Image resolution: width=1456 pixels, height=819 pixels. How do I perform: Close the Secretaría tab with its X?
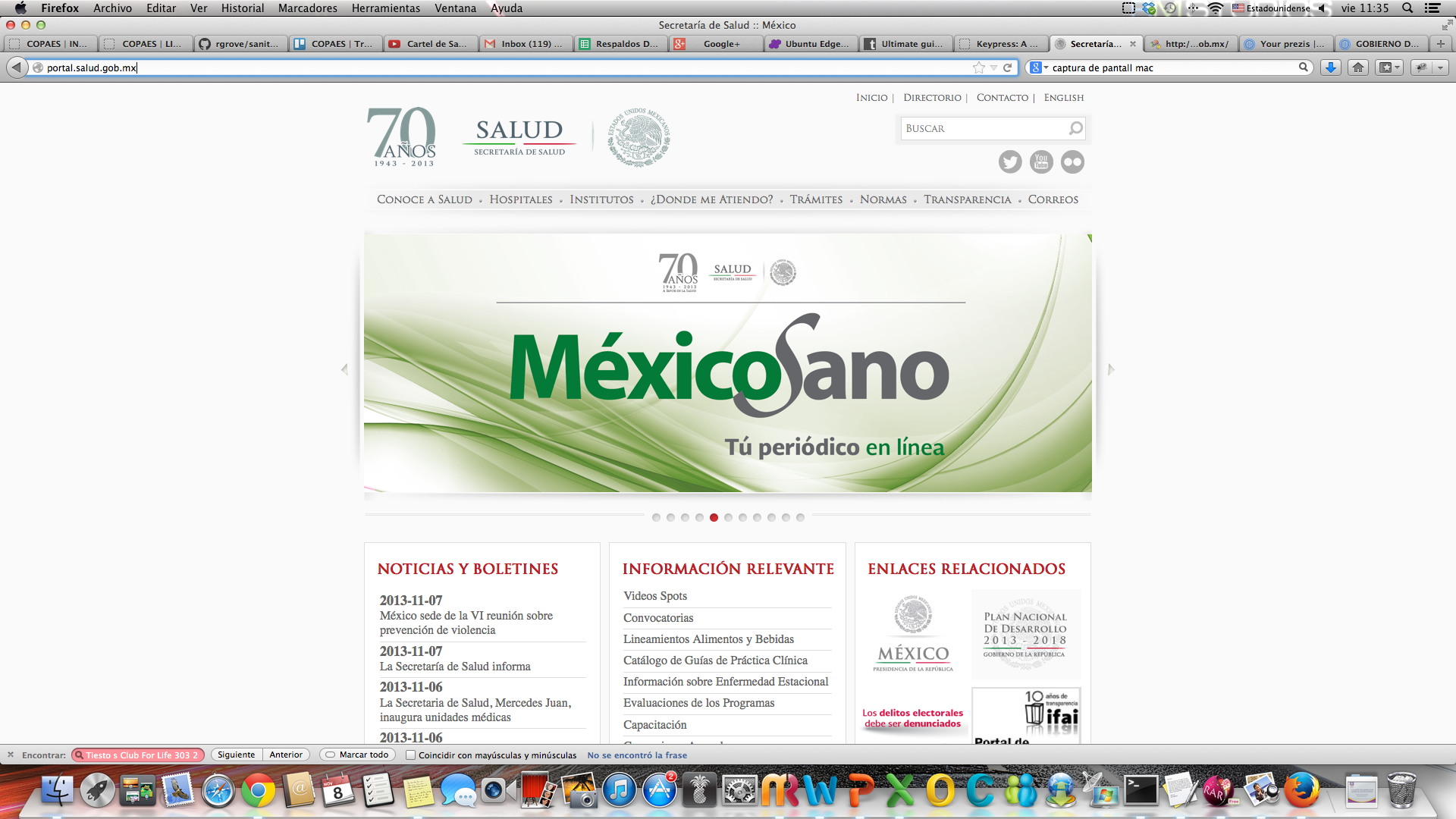(x=1133, y=44)
